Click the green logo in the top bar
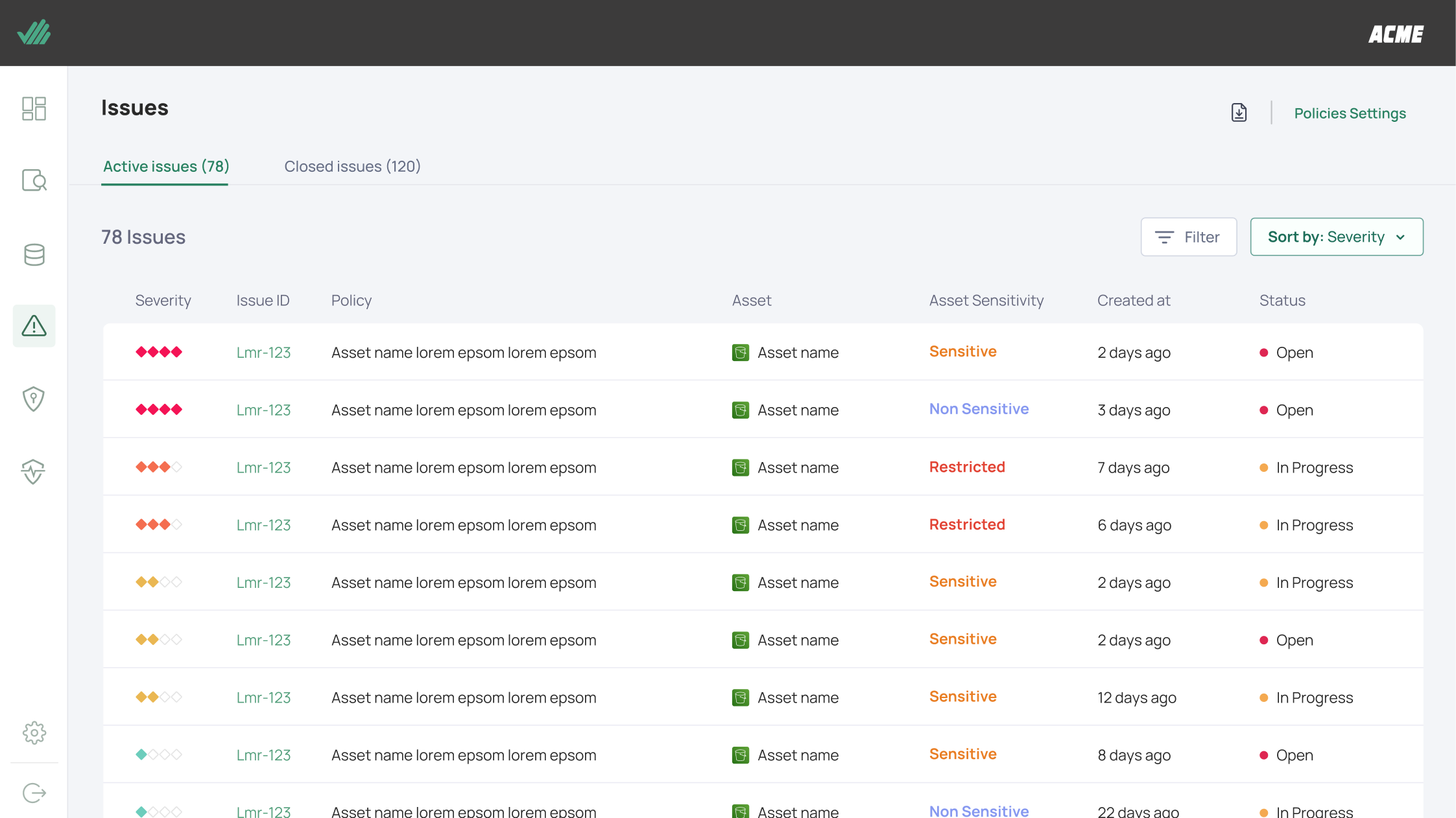1456x818 pixels. click(34, 32)
